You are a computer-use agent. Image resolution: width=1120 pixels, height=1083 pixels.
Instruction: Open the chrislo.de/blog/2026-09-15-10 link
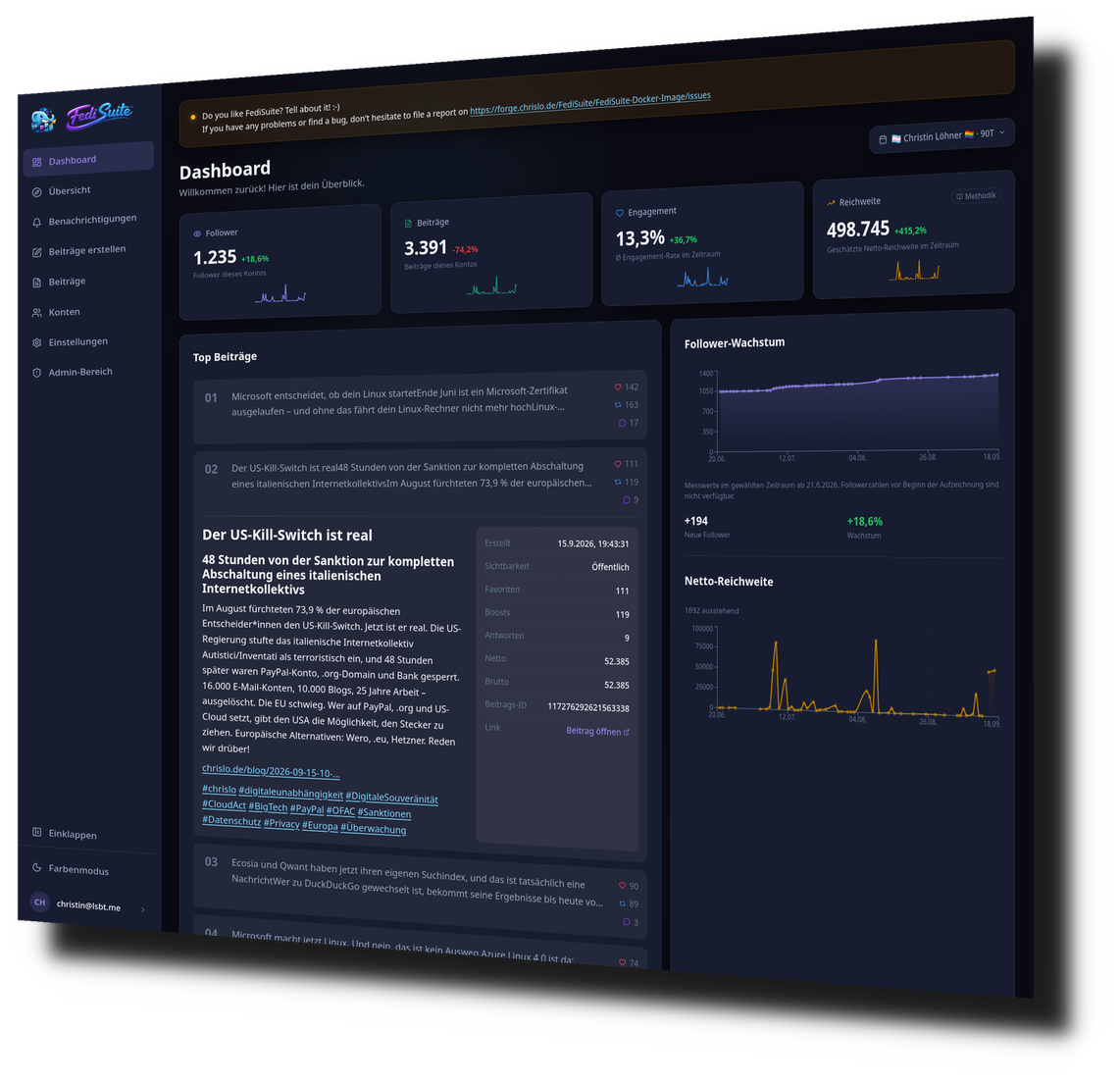coord(271,771)
